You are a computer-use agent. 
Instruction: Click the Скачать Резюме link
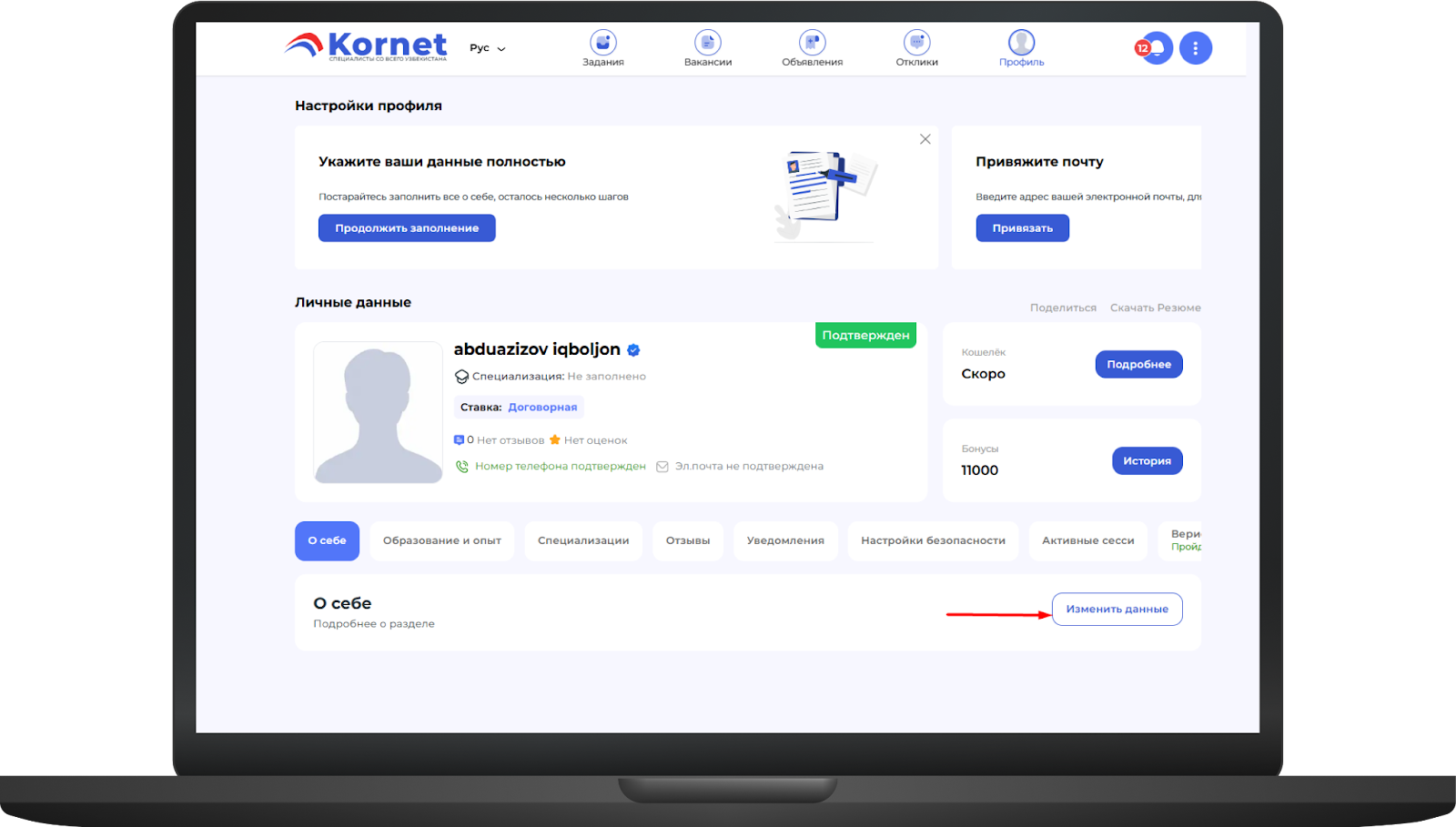pyautogui.click(x=1155, y=308)
